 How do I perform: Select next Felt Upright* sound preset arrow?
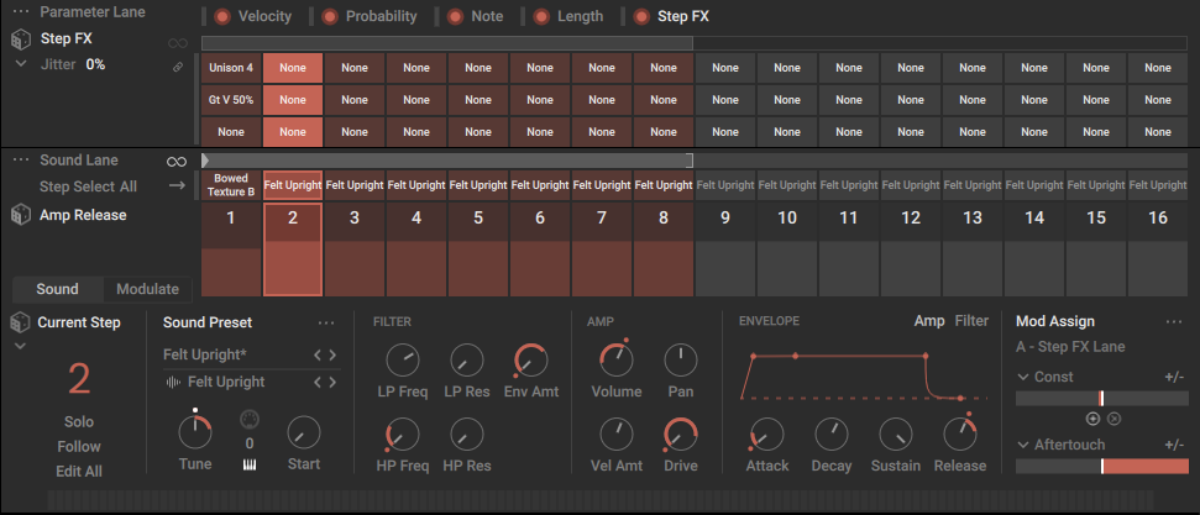pyautogui.click(x=333, y=355)
